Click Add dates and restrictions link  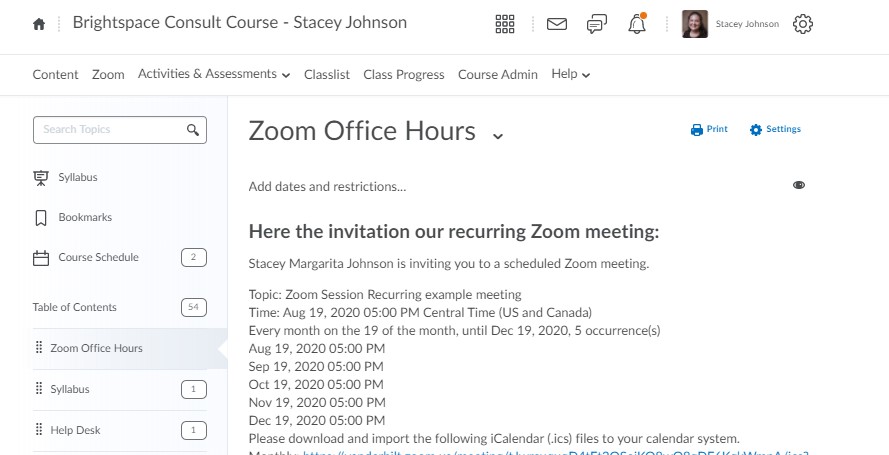[x=327, y=186]
